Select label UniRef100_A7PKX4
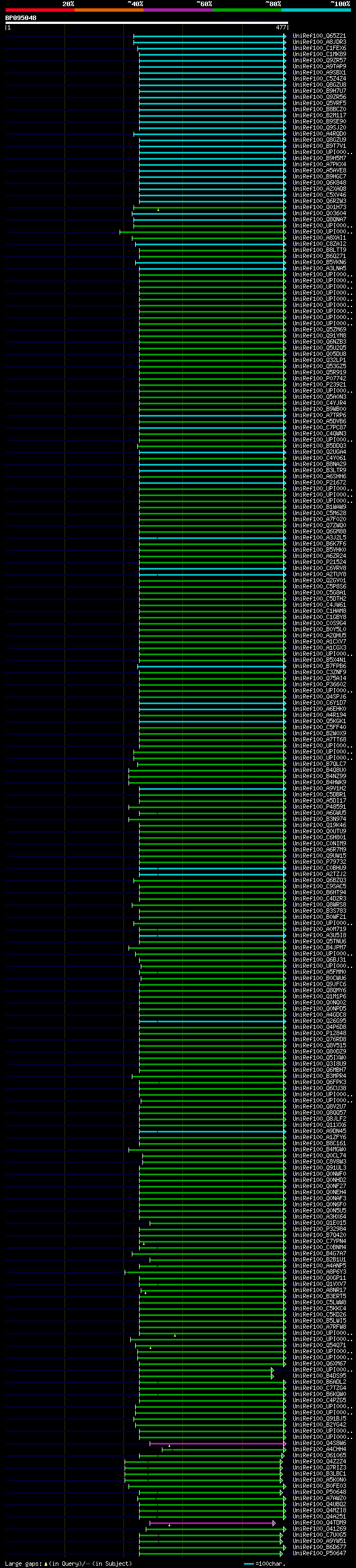 tap(319, 164)
